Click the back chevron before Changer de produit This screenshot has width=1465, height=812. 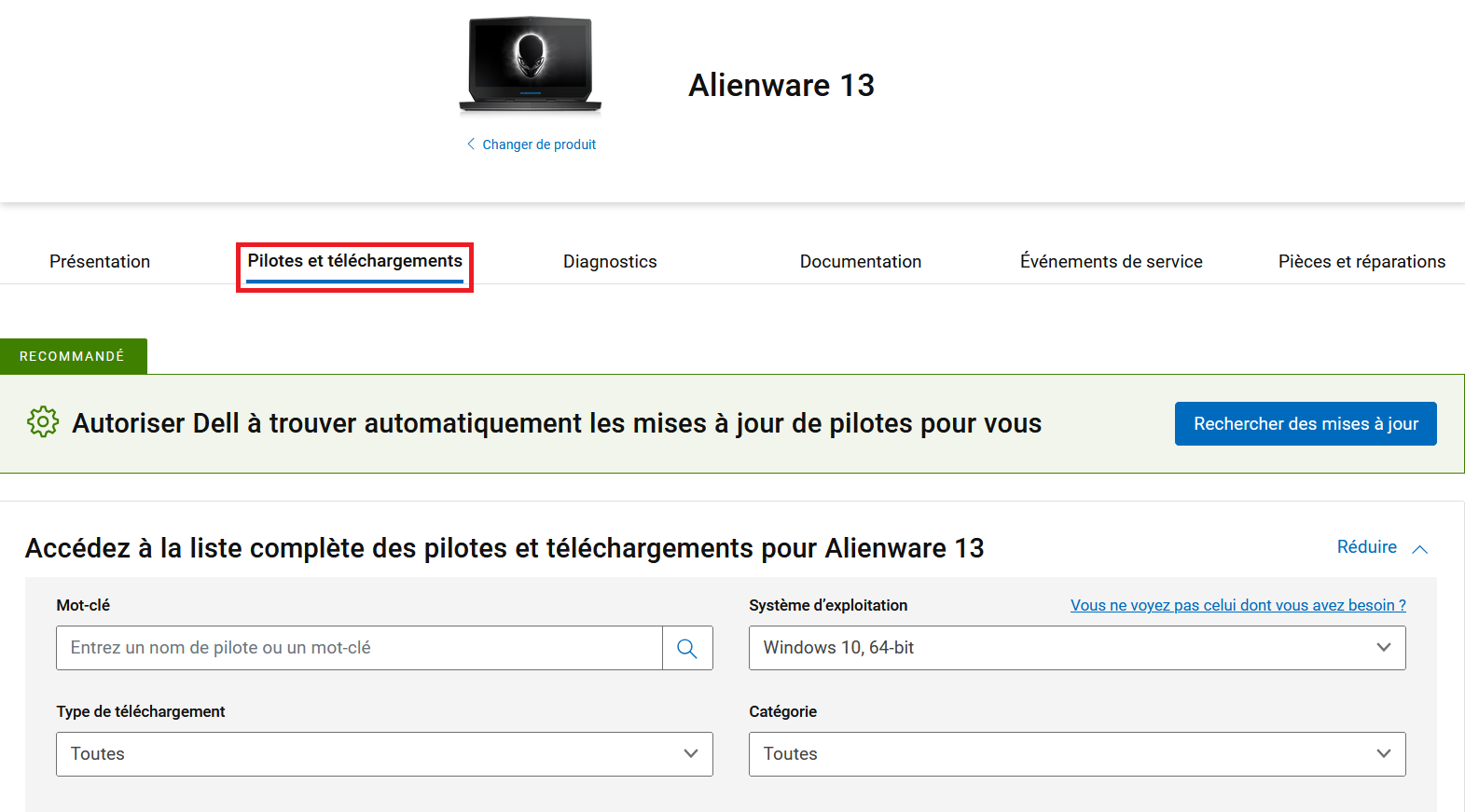tap(471, 144)
